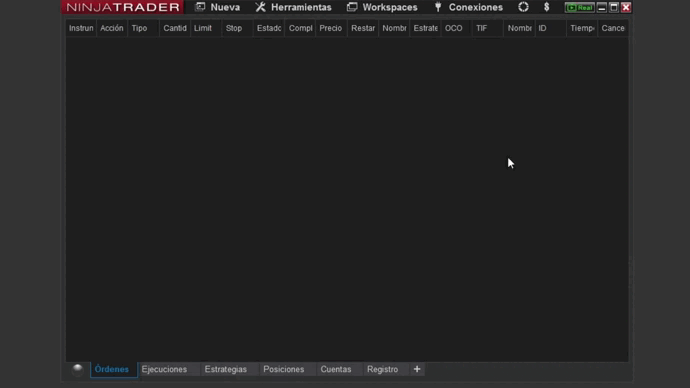
Task: Open the Herramientas menu
Action: [x=293, y=7]
